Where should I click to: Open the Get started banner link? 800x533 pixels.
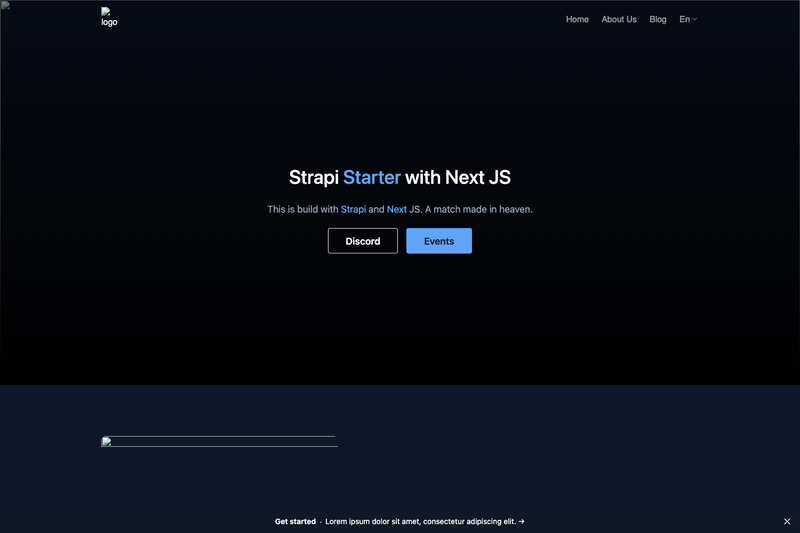click(x=399, y=521)
